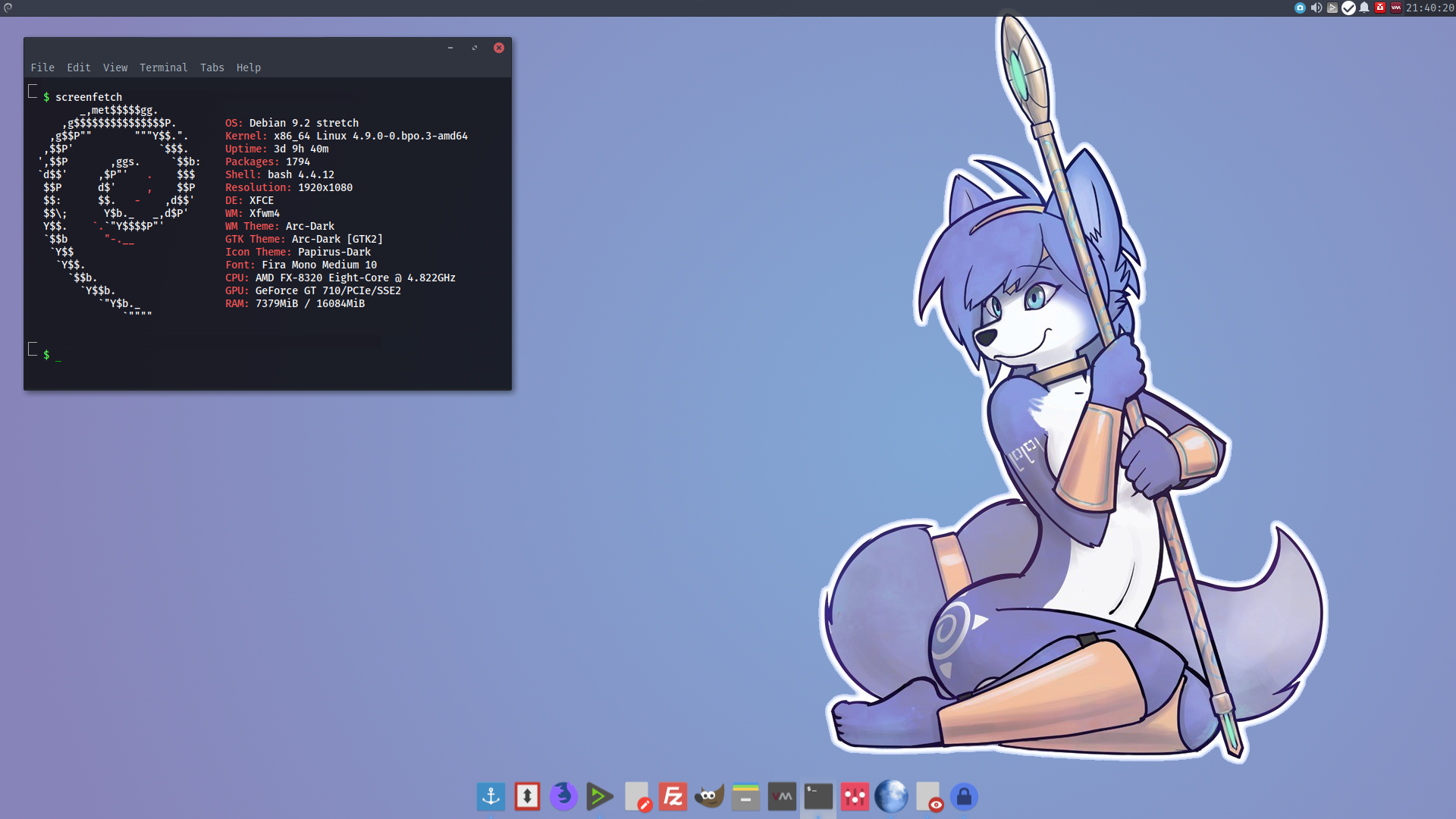Click the RAM value '7379MiB / 16084MiB'
Screen dimensions: 1456x819
[x=310, y=303]
